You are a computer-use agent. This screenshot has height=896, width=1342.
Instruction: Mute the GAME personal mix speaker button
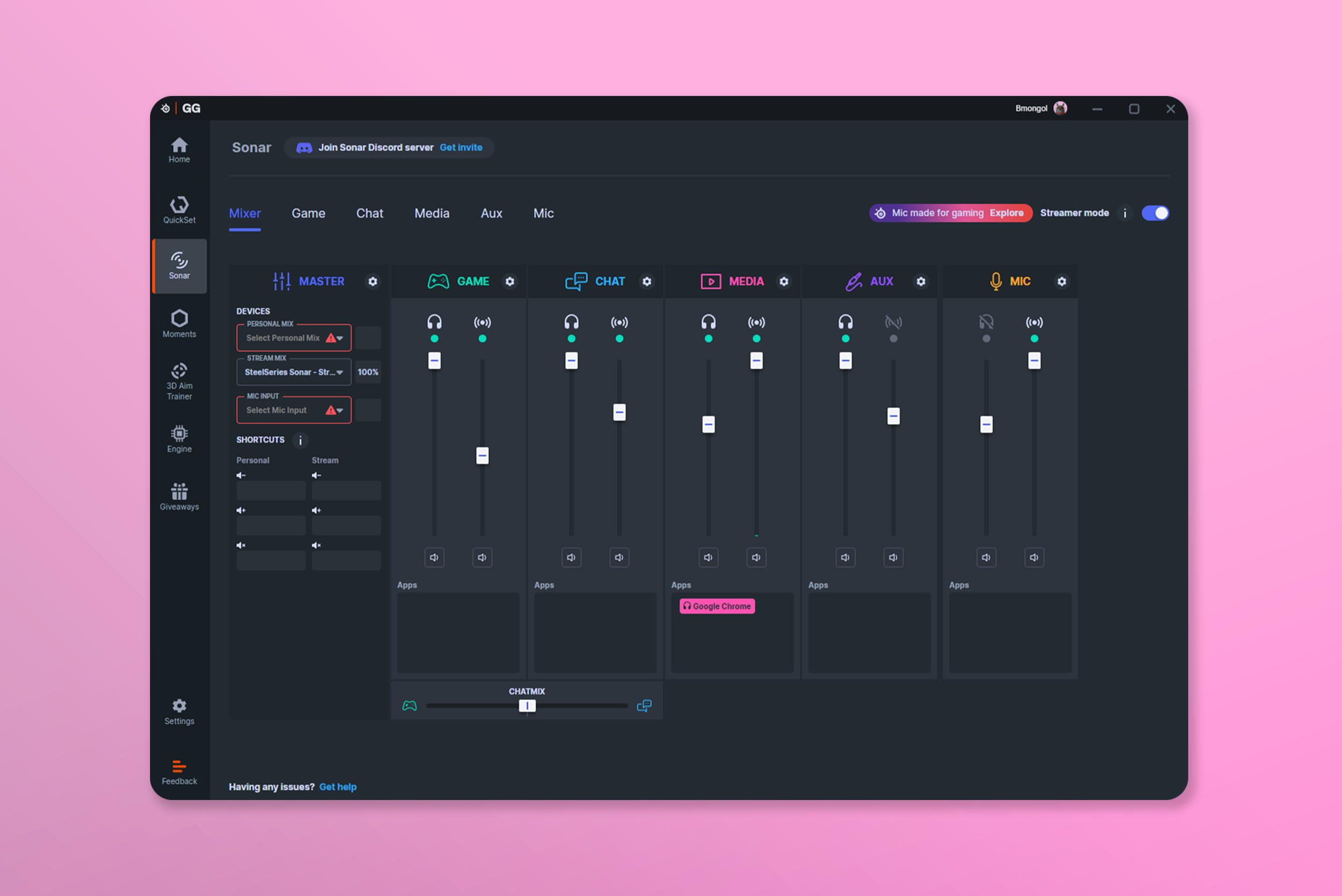click(434, 557)
